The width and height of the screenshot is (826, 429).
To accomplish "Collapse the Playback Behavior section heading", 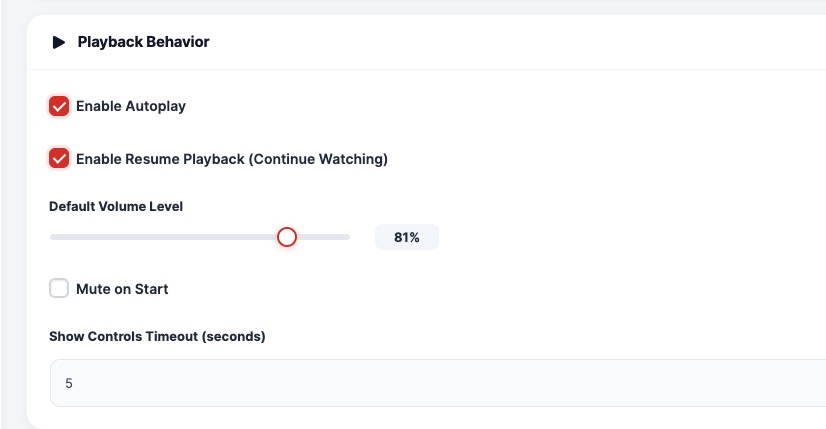I will 143,42.
